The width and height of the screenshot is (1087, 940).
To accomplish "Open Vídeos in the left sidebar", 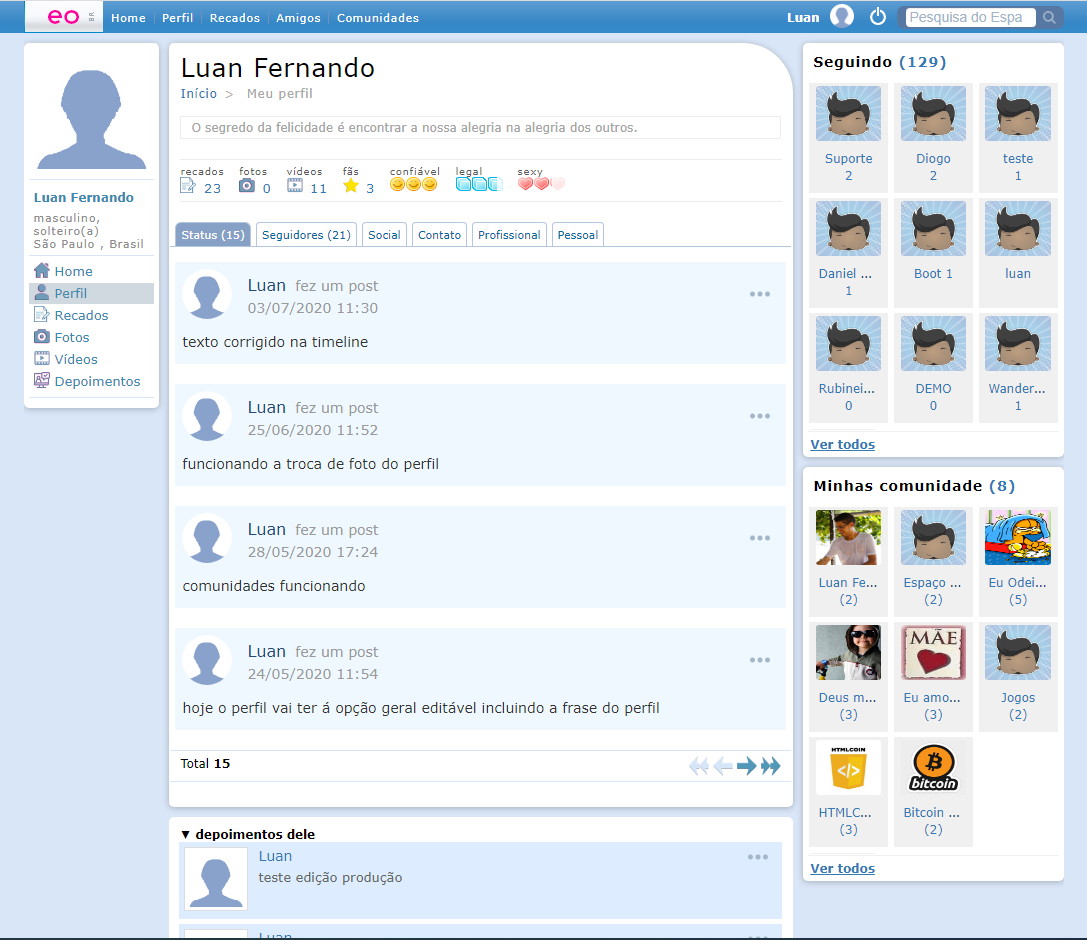I will [x=76, y=360].
